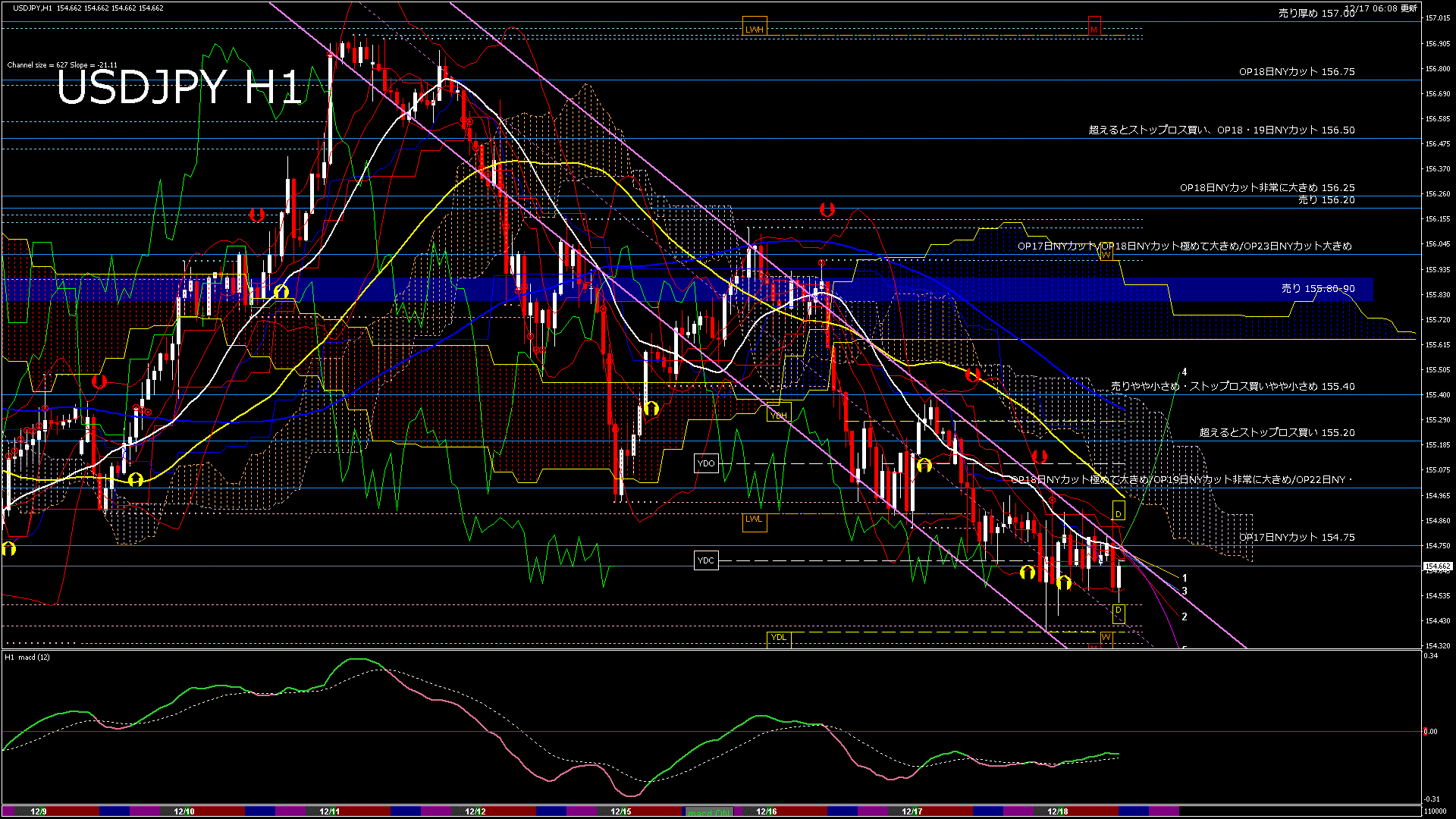Screen dimensions: 1456x819
Task: Click the YDL yellow label box
Action: tap(779, 637)
